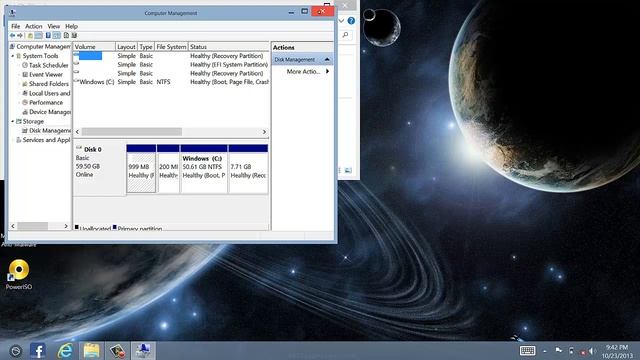This screenshot has height=360, width=640.
Task: Click large icons view button in background window
Action: (348, 170)
